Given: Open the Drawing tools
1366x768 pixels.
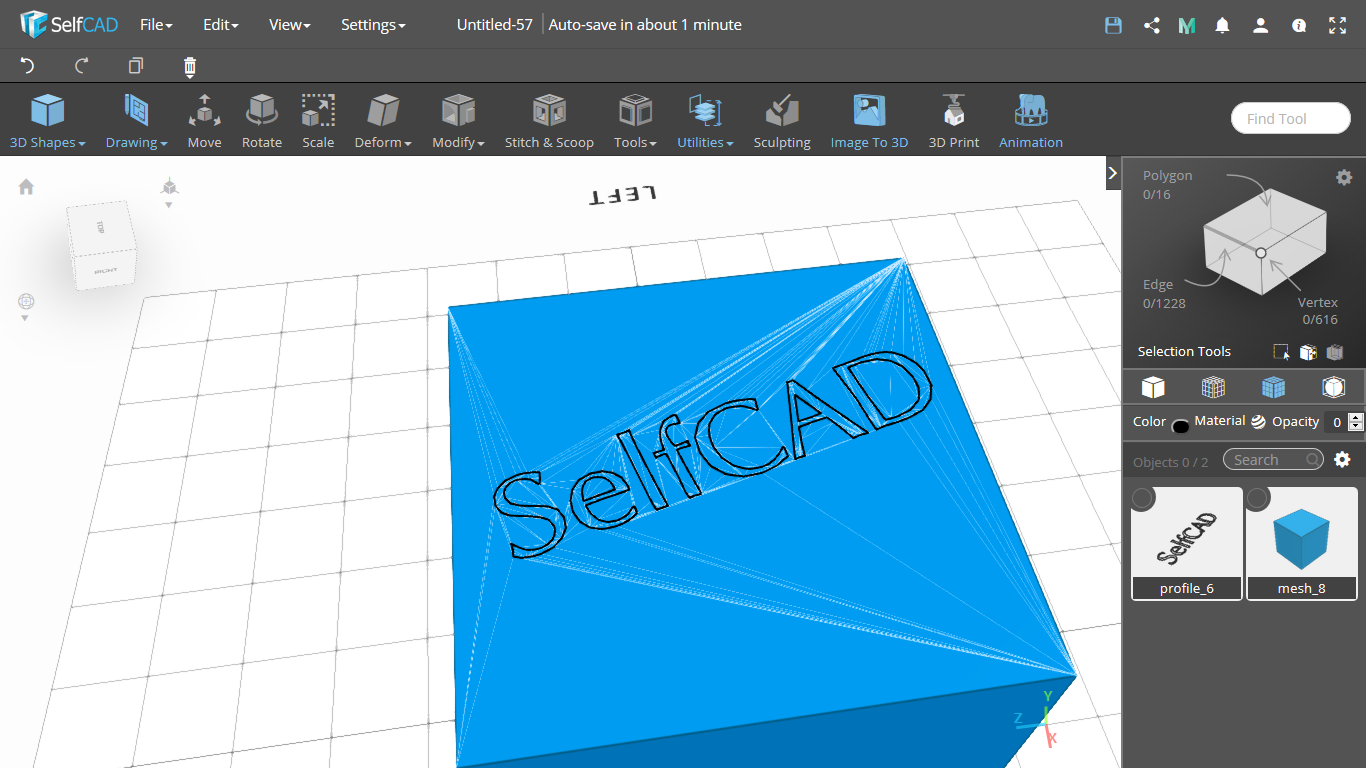Looking at the screenshot, I should pyautogui.click(x=136, y=122).
